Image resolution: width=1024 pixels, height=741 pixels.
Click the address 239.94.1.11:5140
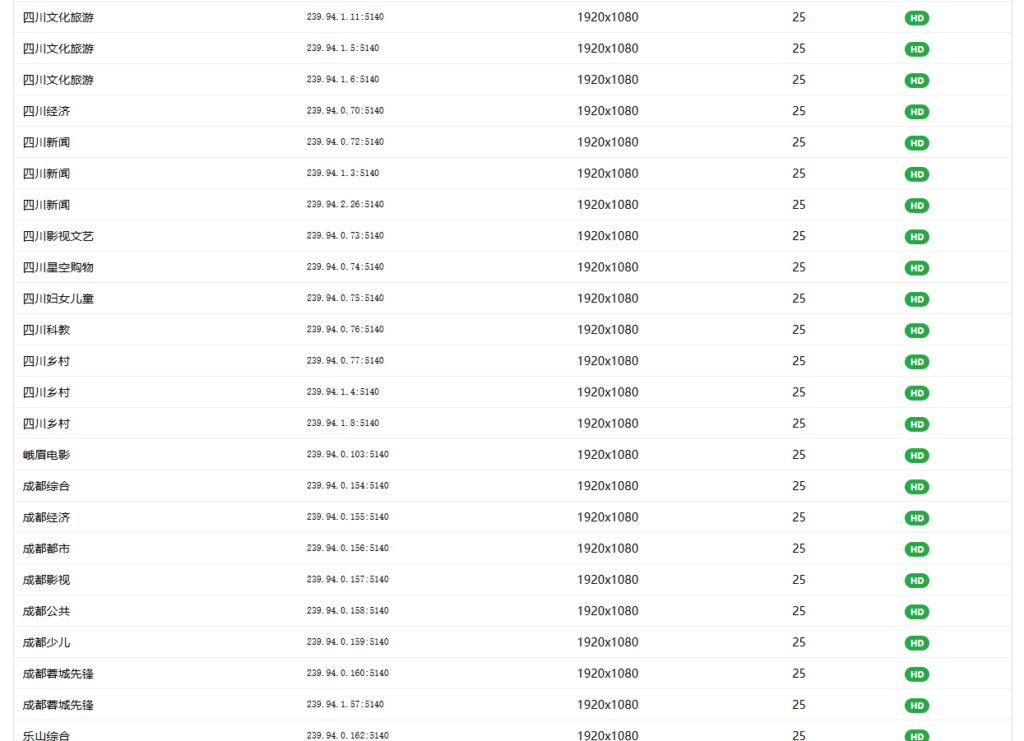344,17
